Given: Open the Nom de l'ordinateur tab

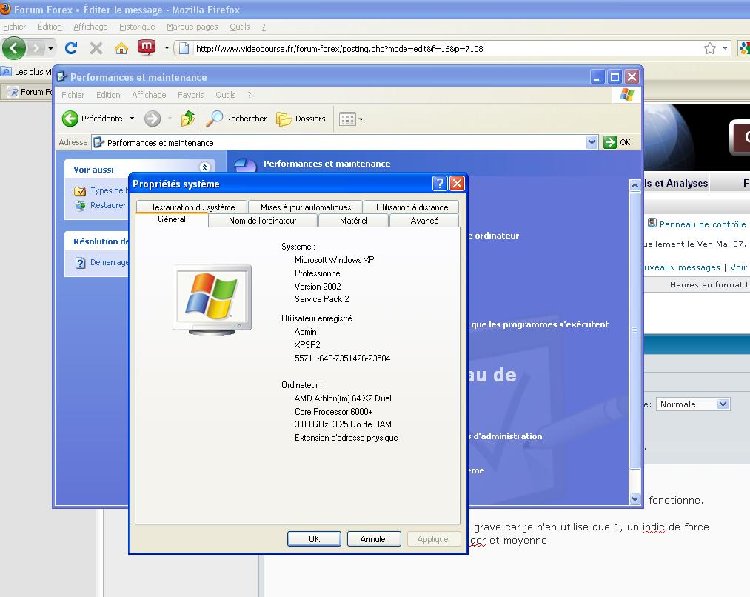Looking at the screenshot, I should (x=262, y=220).
